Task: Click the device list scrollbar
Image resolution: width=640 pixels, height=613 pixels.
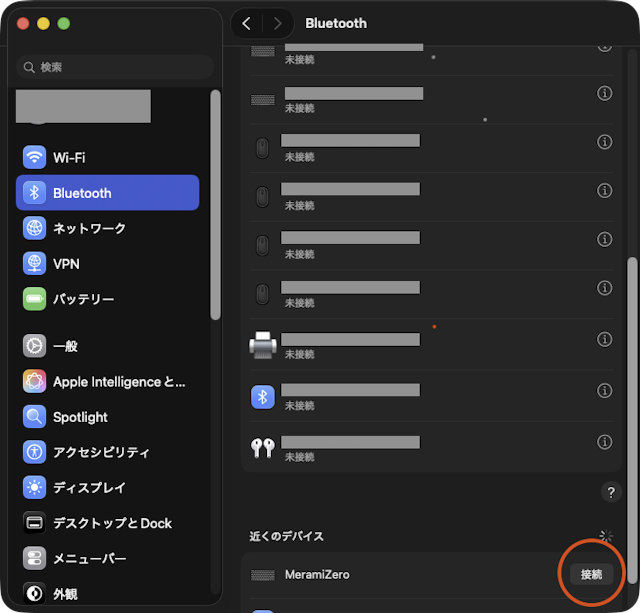Action: (x=632, y=420)
